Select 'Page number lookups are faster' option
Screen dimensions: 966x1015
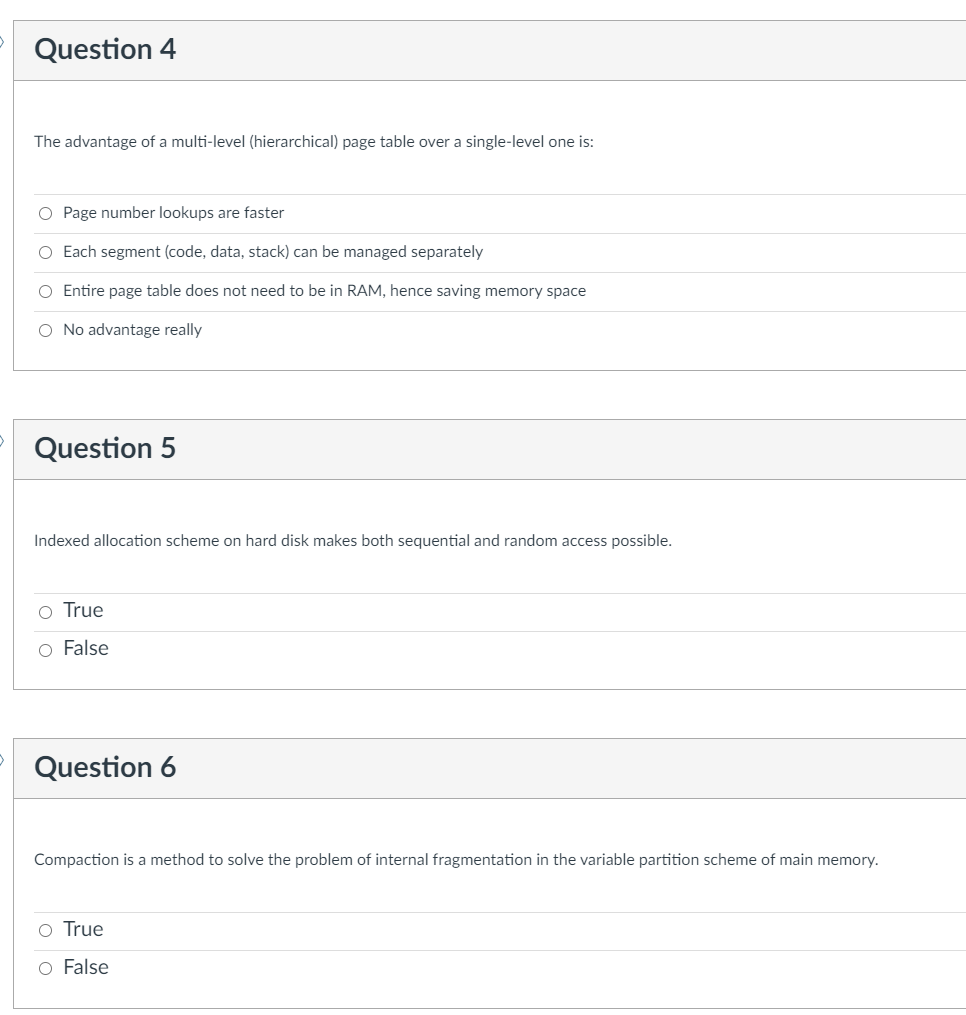45,214
